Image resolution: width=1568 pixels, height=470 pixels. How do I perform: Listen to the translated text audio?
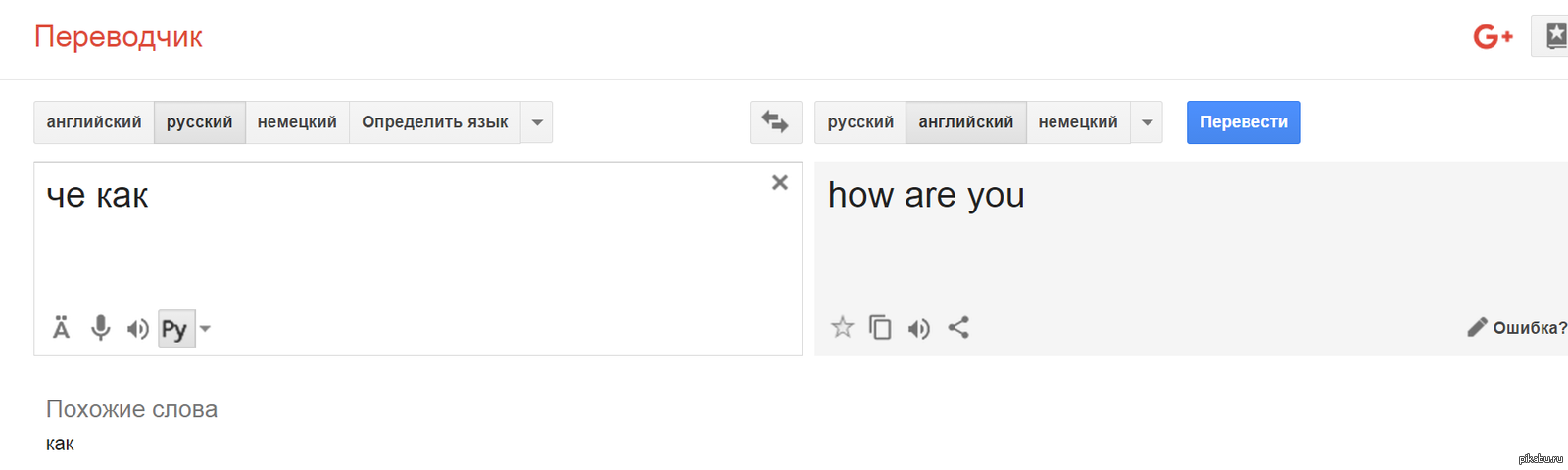pyautogui.click(x=918, y=328)
